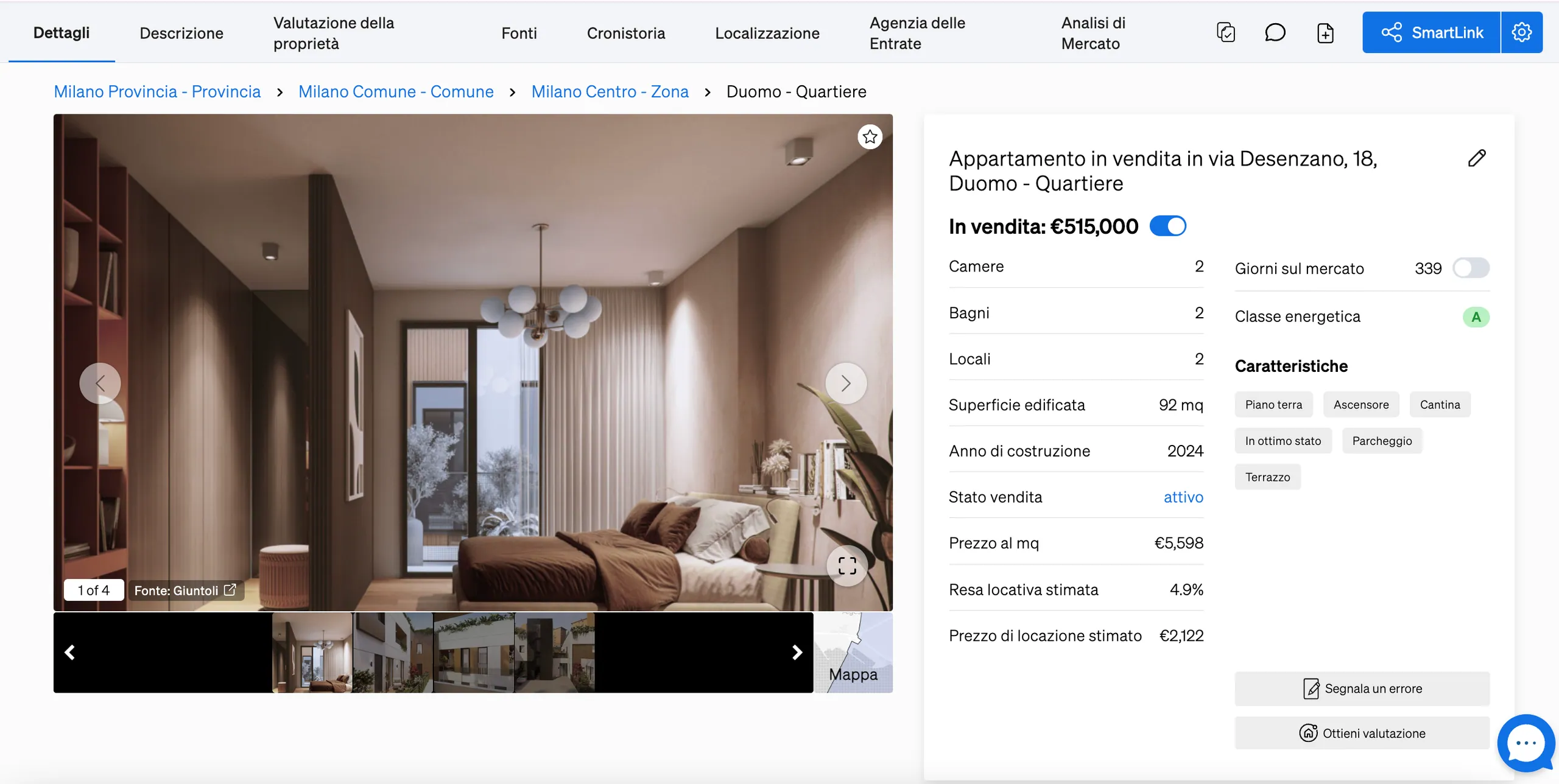
Task: Follow Milano Provincia - Provincia breadcrumb
Action: coord(157,92)
